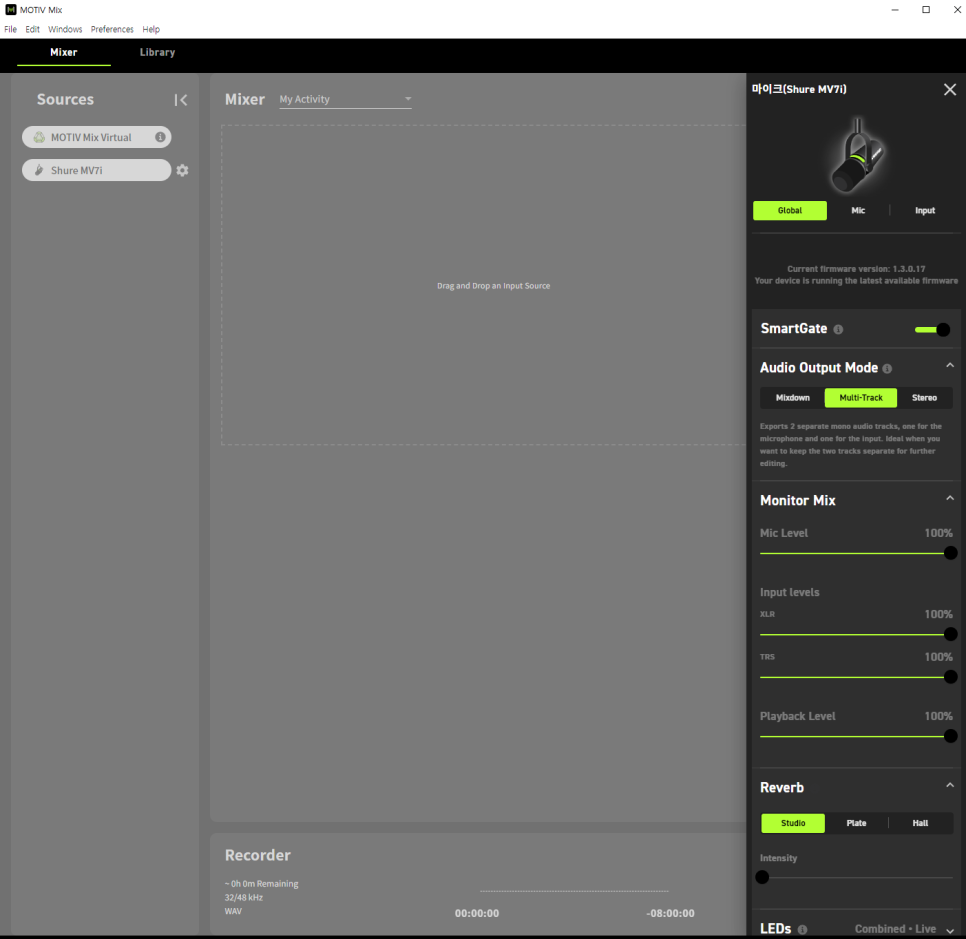
Task: Select the MOTIV Mix Virtual source
Action: [97, 137]
